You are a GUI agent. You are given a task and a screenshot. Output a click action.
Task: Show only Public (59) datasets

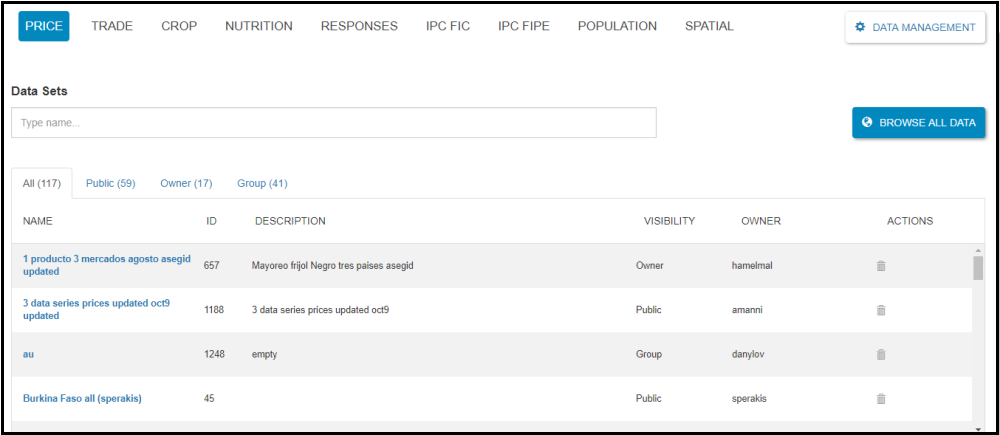[110, 183]
